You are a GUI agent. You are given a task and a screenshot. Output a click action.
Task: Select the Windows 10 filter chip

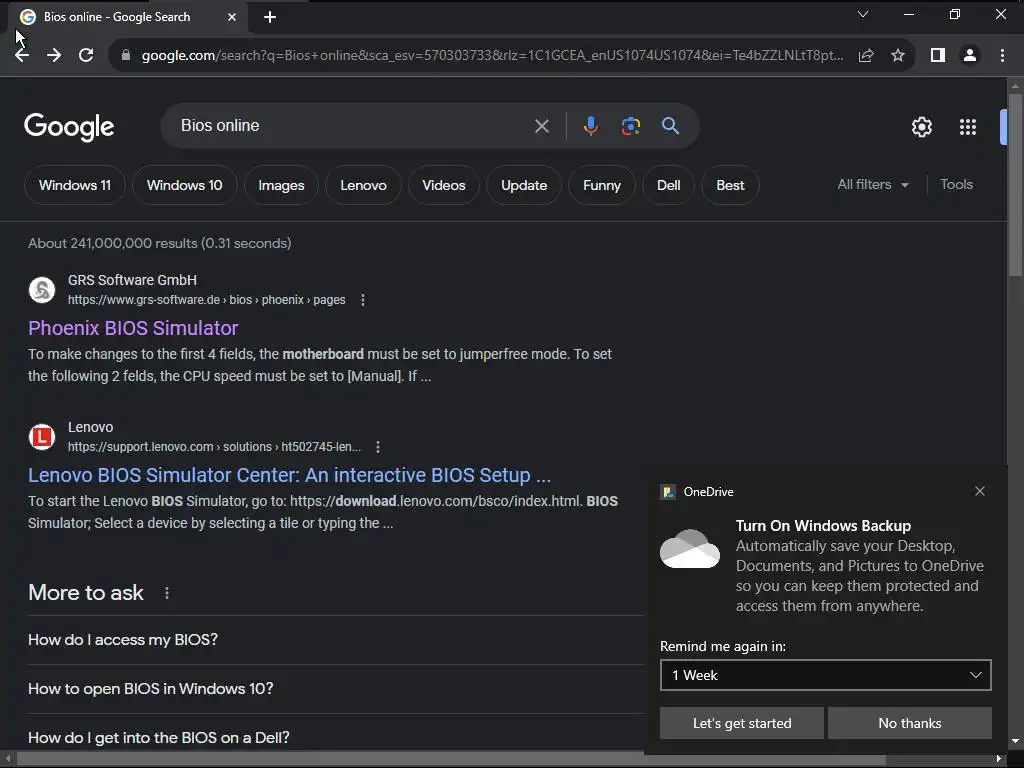184,185
